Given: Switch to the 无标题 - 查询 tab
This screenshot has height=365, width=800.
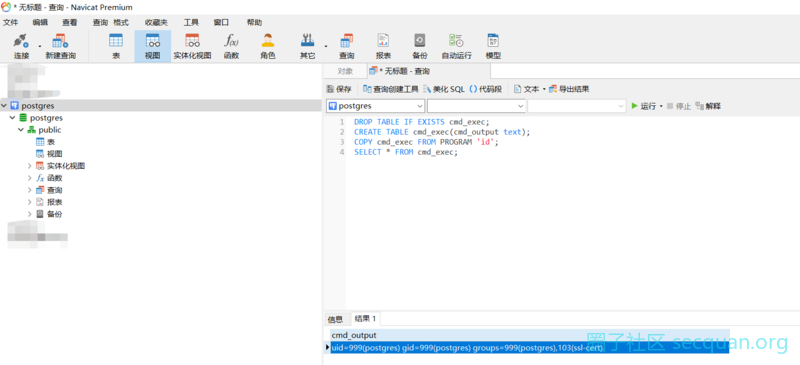Looking at the screenshot, I should pyautogui.click(x=428, y=71).
